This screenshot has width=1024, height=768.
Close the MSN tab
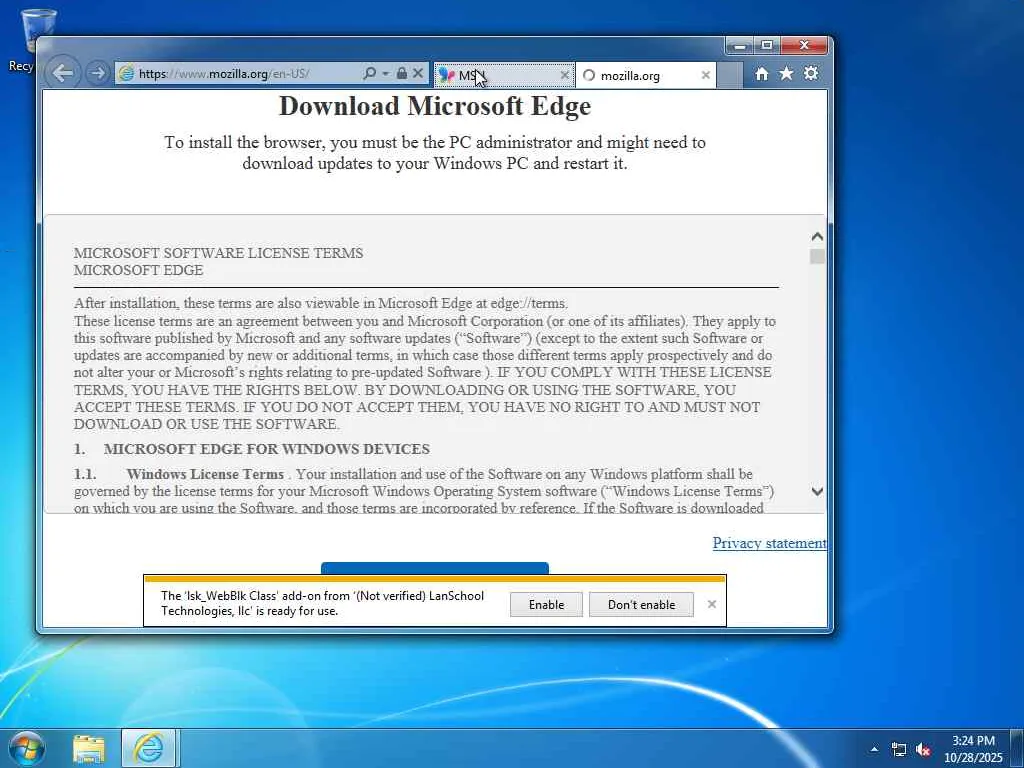565,75
